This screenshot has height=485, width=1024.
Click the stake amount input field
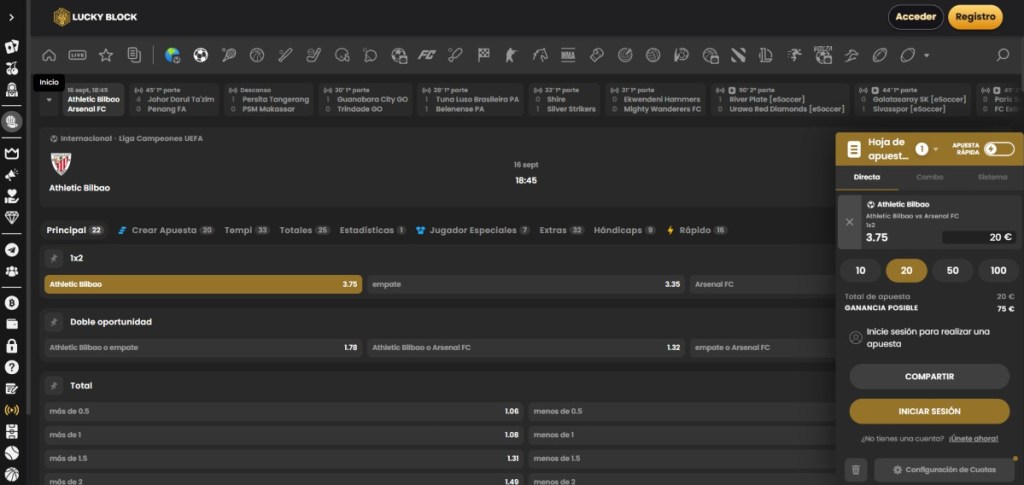click(x=978, y=237)
